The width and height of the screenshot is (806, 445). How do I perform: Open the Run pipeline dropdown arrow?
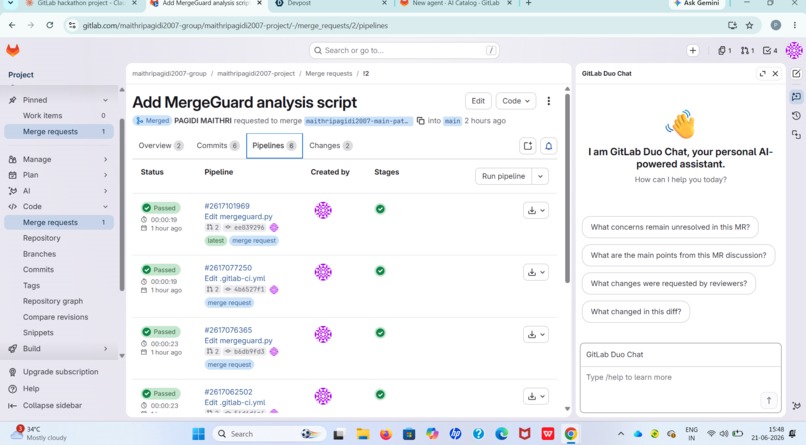coord(540,176)
